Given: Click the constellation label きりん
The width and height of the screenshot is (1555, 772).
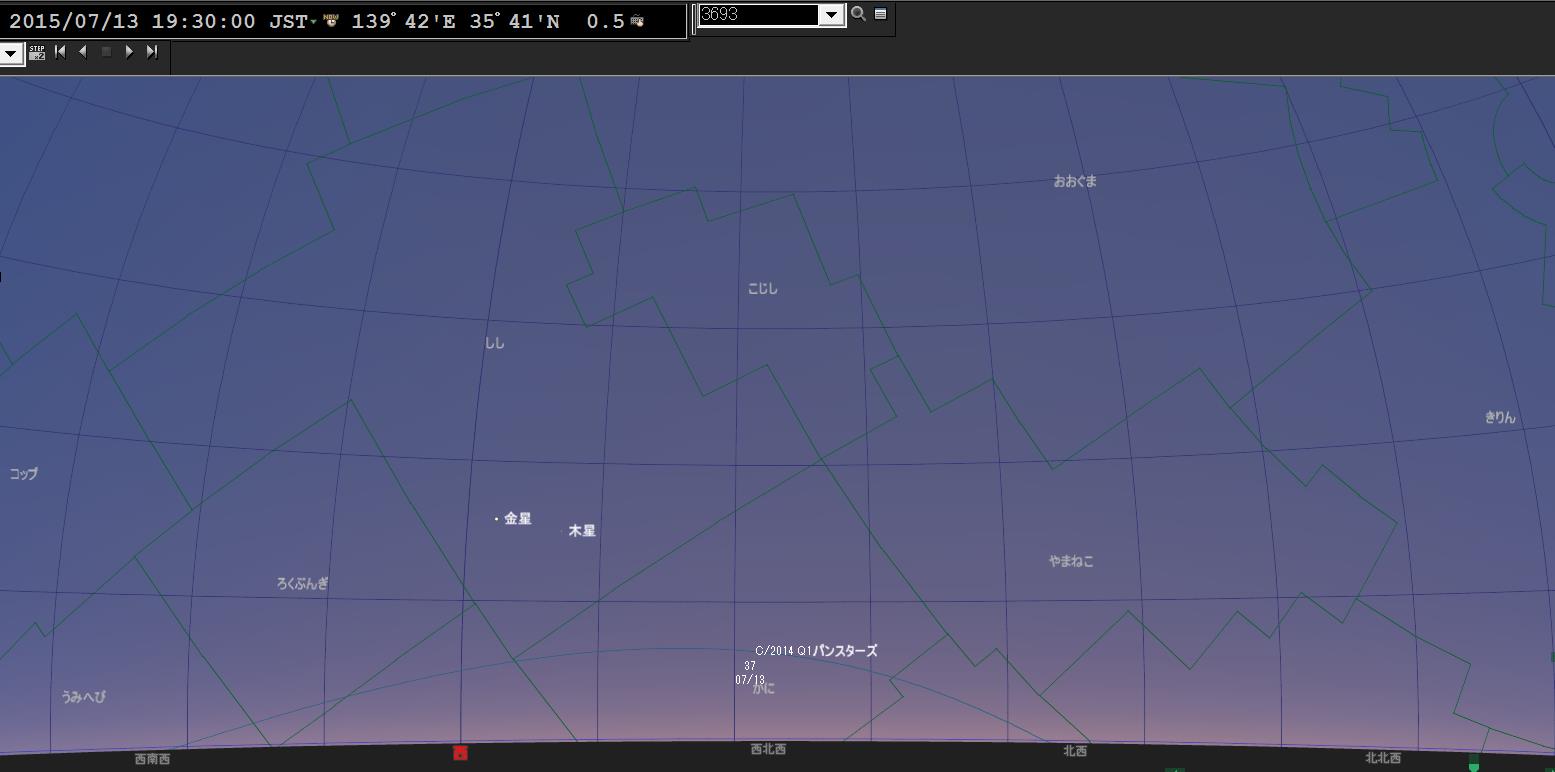Looking at the screenshot, I should [x=1500, y=418].
